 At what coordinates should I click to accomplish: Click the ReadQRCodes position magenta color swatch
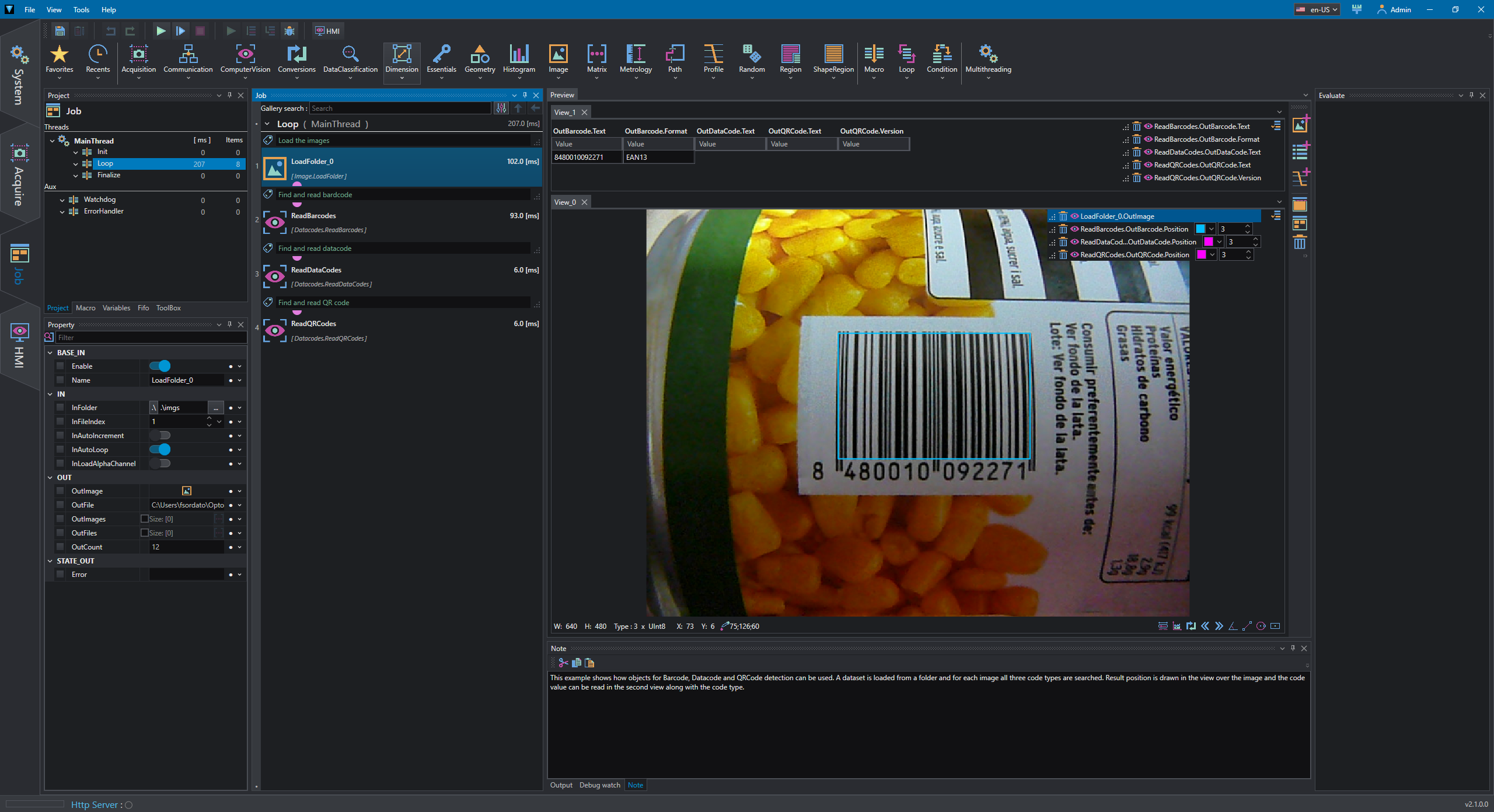(1201, 254)
